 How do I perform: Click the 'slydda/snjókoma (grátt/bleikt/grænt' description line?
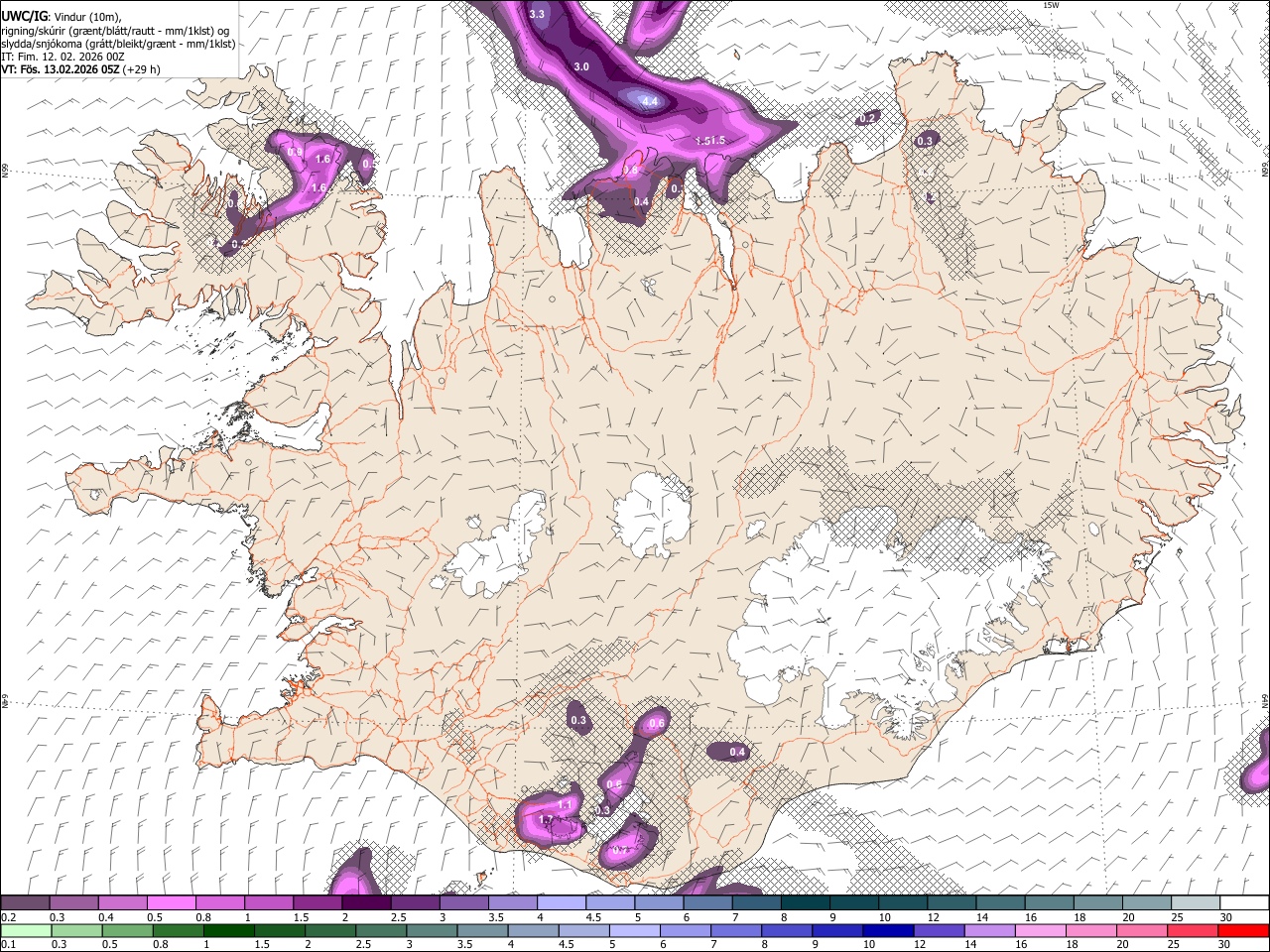tap(118, 43)
